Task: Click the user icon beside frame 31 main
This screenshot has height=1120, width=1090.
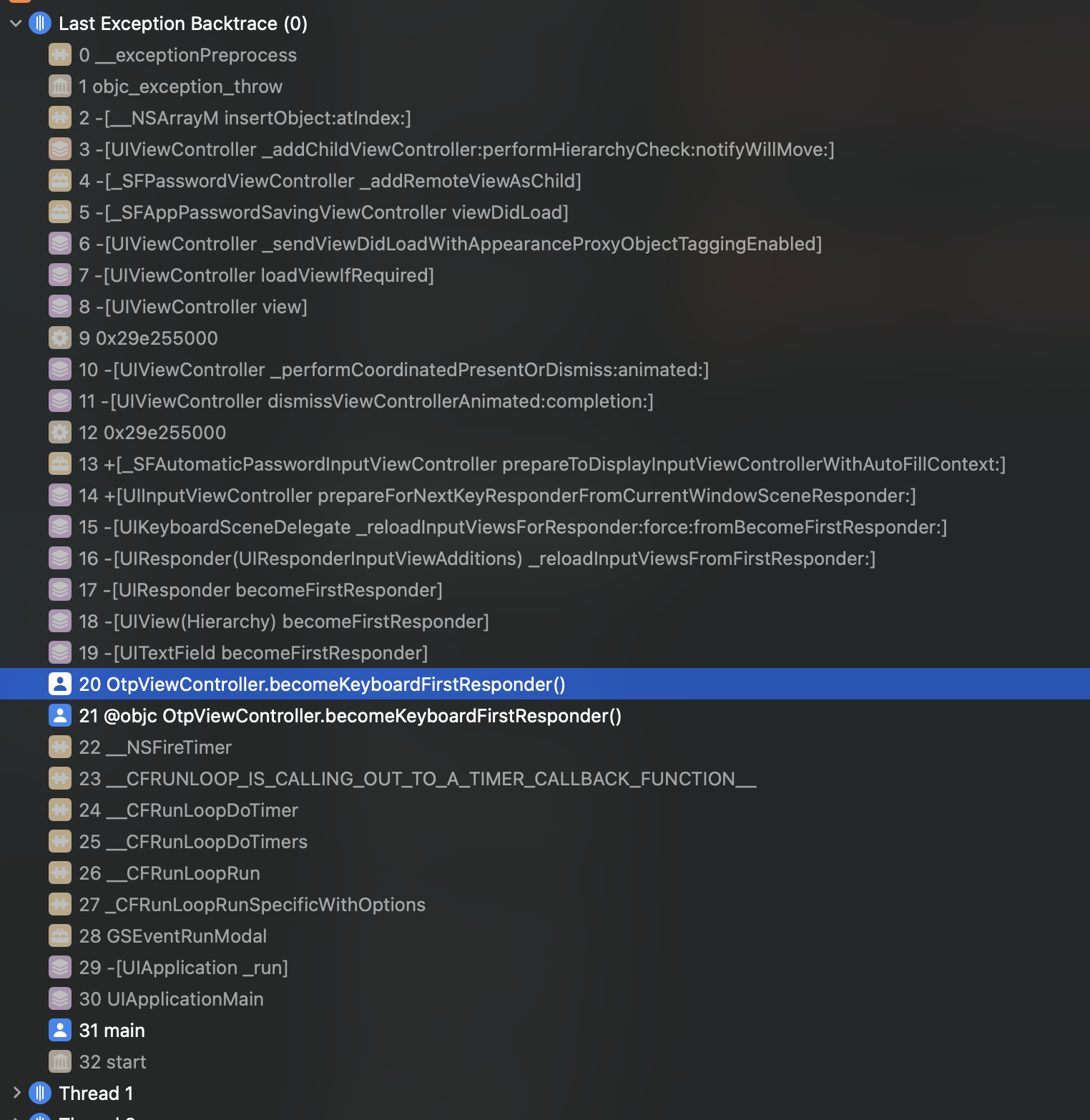Action: coord(60,1030)
